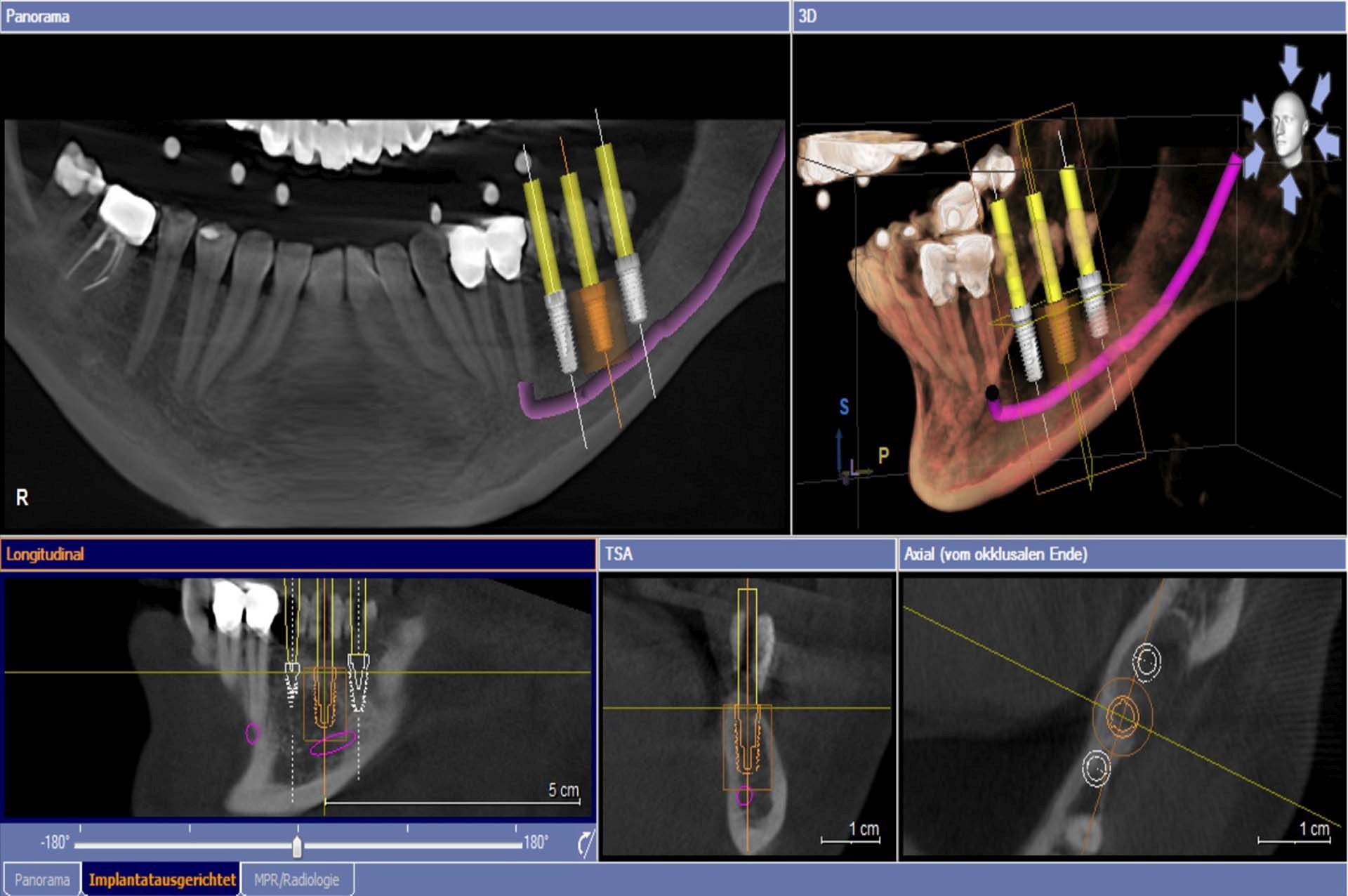Switch to the bottom Panorama tab
Screen dimensions: 1348x896
tap(42, 880)
